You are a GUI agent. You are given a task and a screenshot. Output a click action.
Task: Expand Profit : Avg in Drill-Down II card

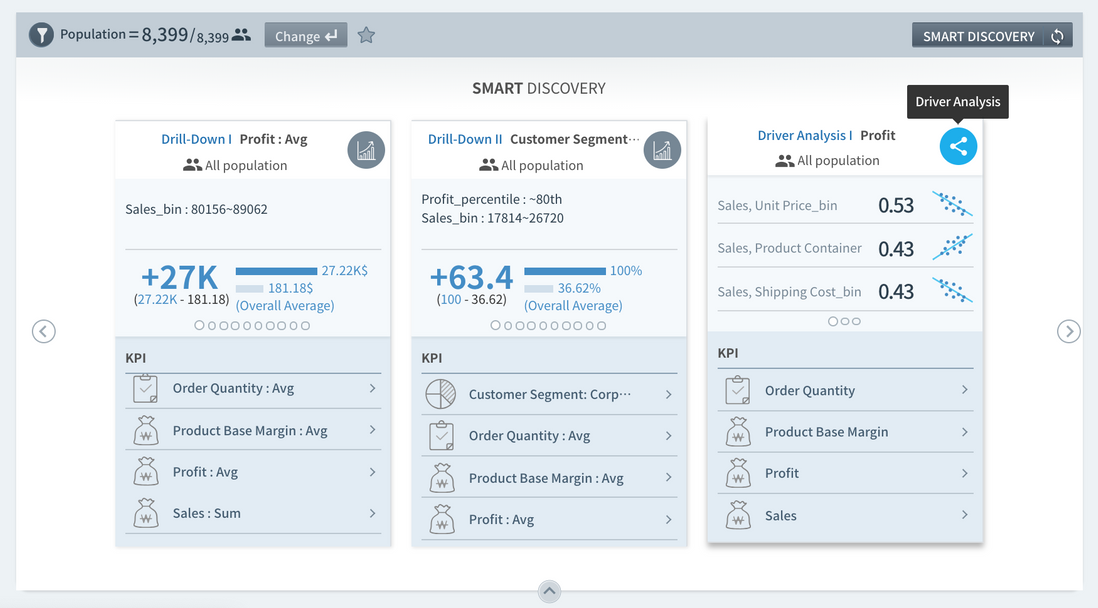coord(550,519)
